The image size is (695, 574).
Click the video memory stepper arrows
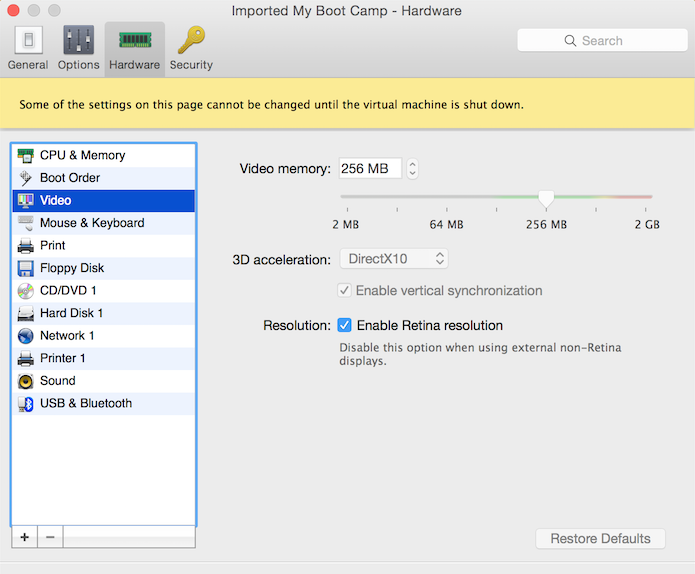(x=412, y=168)
